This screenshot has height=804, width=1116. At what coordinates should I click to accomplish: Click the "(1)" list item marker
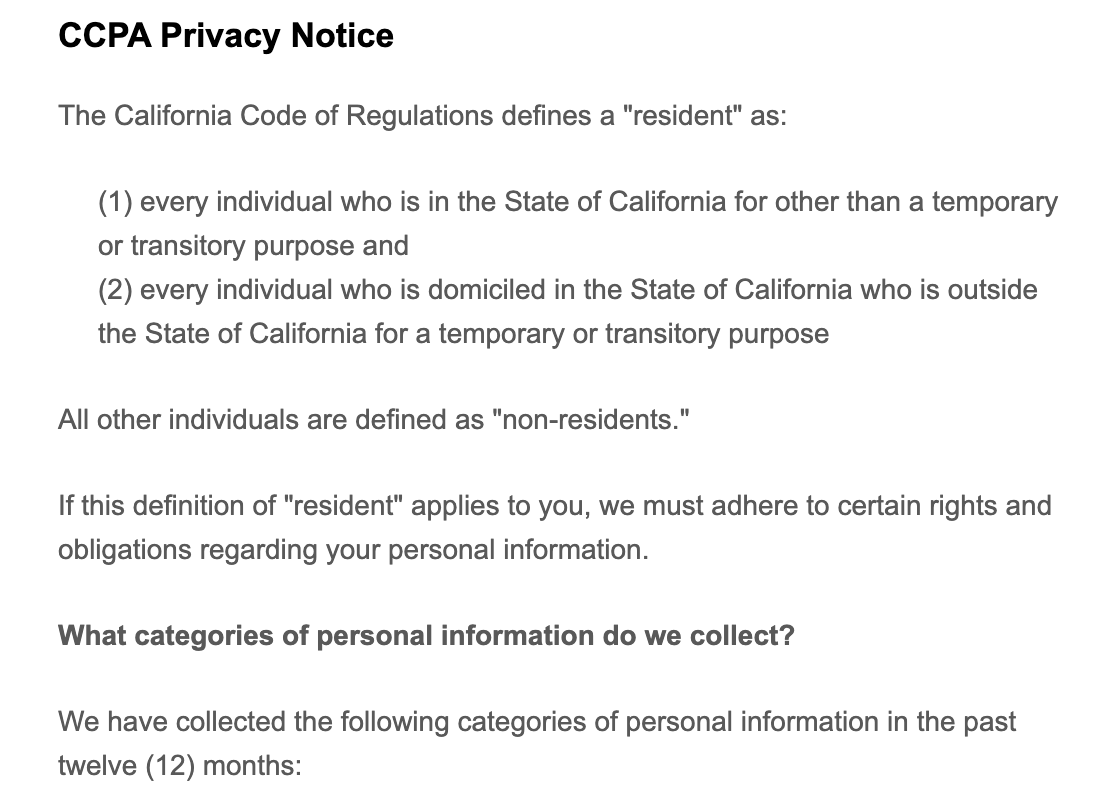pyautogui.click(x=115, y=202)
